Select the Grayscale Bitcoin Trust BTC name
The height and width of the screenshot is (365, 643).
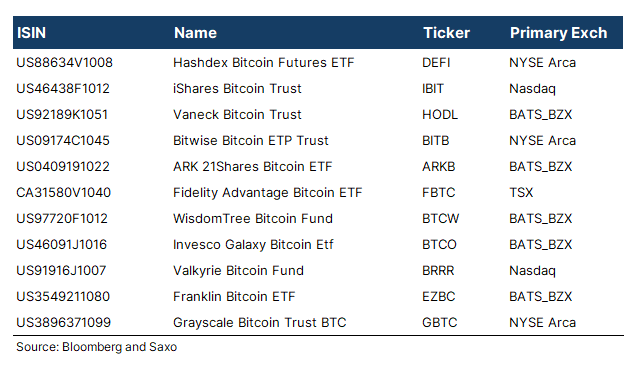259,323
